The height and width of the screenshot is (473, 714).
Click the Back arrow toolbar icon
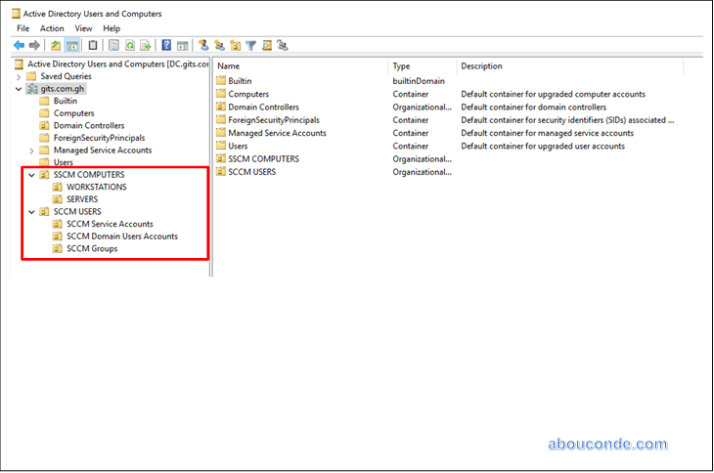tap(19, 45)
